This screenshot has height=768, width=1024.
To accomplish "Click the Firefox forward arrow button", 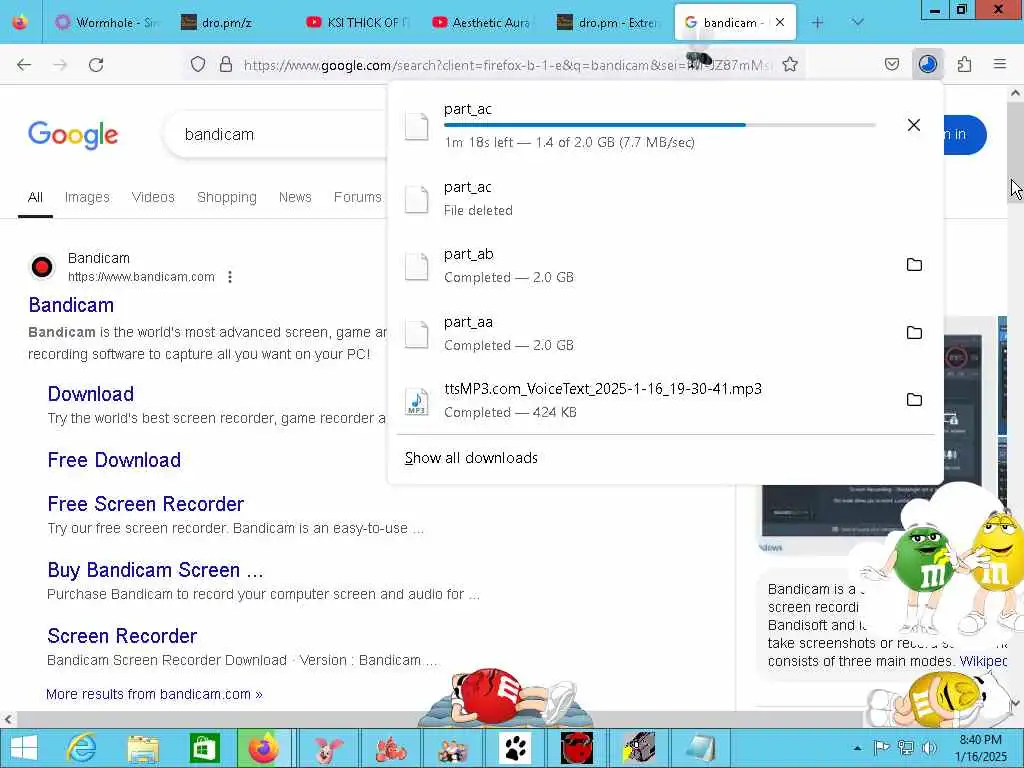I will point(60,65).
